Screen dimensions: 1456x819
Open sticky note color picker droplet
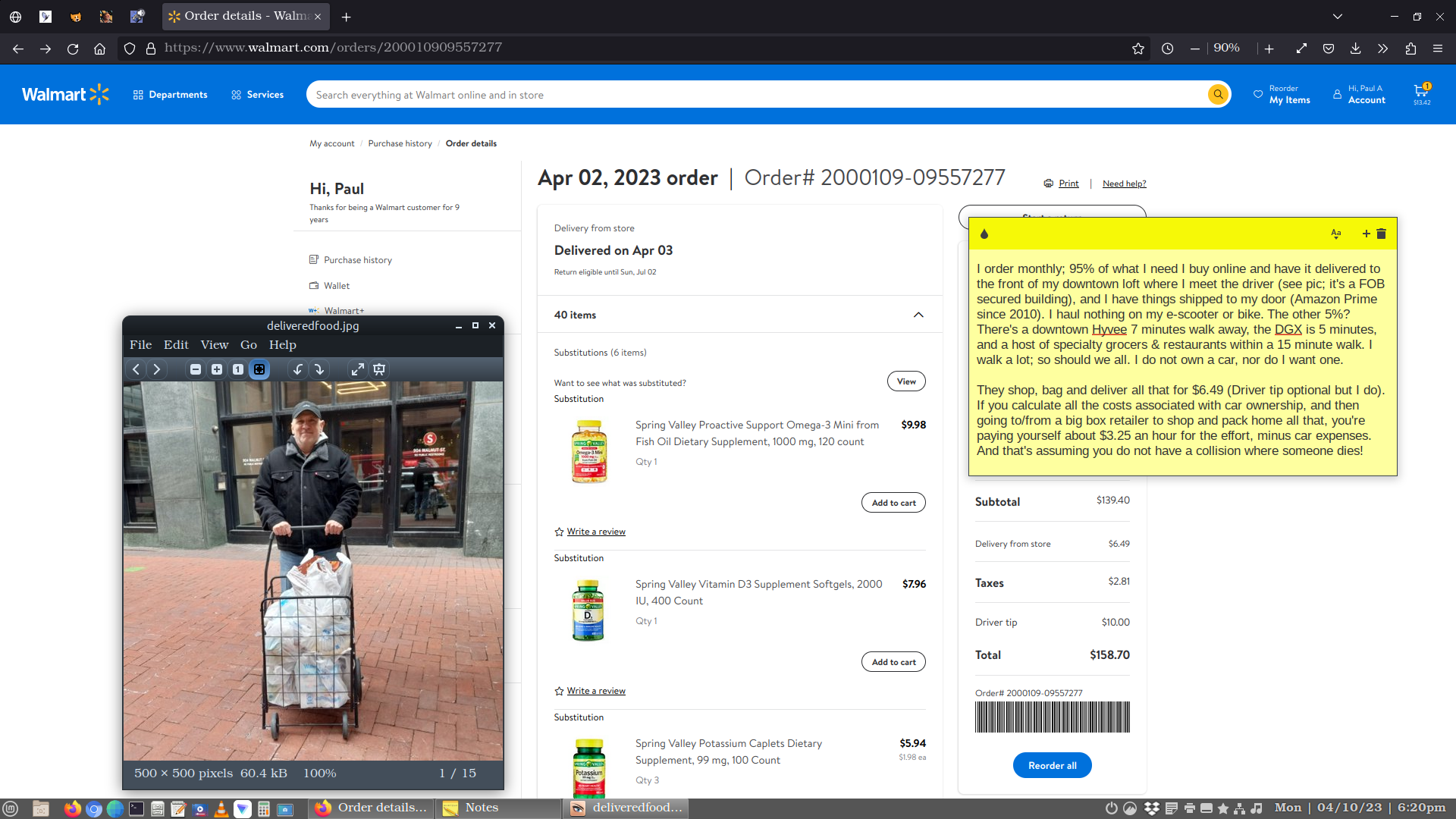coord(984,234)
